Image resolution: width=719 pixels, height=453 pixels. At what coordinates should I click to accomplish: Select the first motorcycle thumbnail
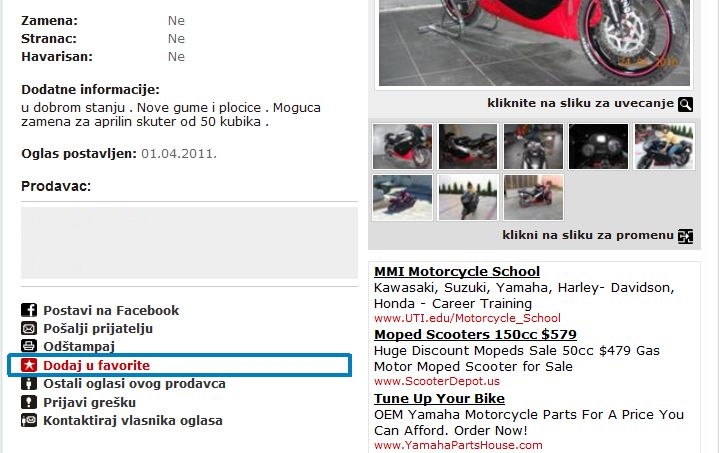point(402,147)
